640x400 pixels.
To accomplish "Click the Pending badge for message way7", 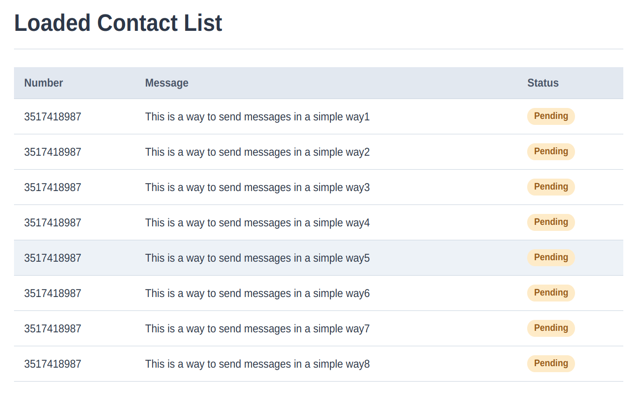I will point(551,328).
